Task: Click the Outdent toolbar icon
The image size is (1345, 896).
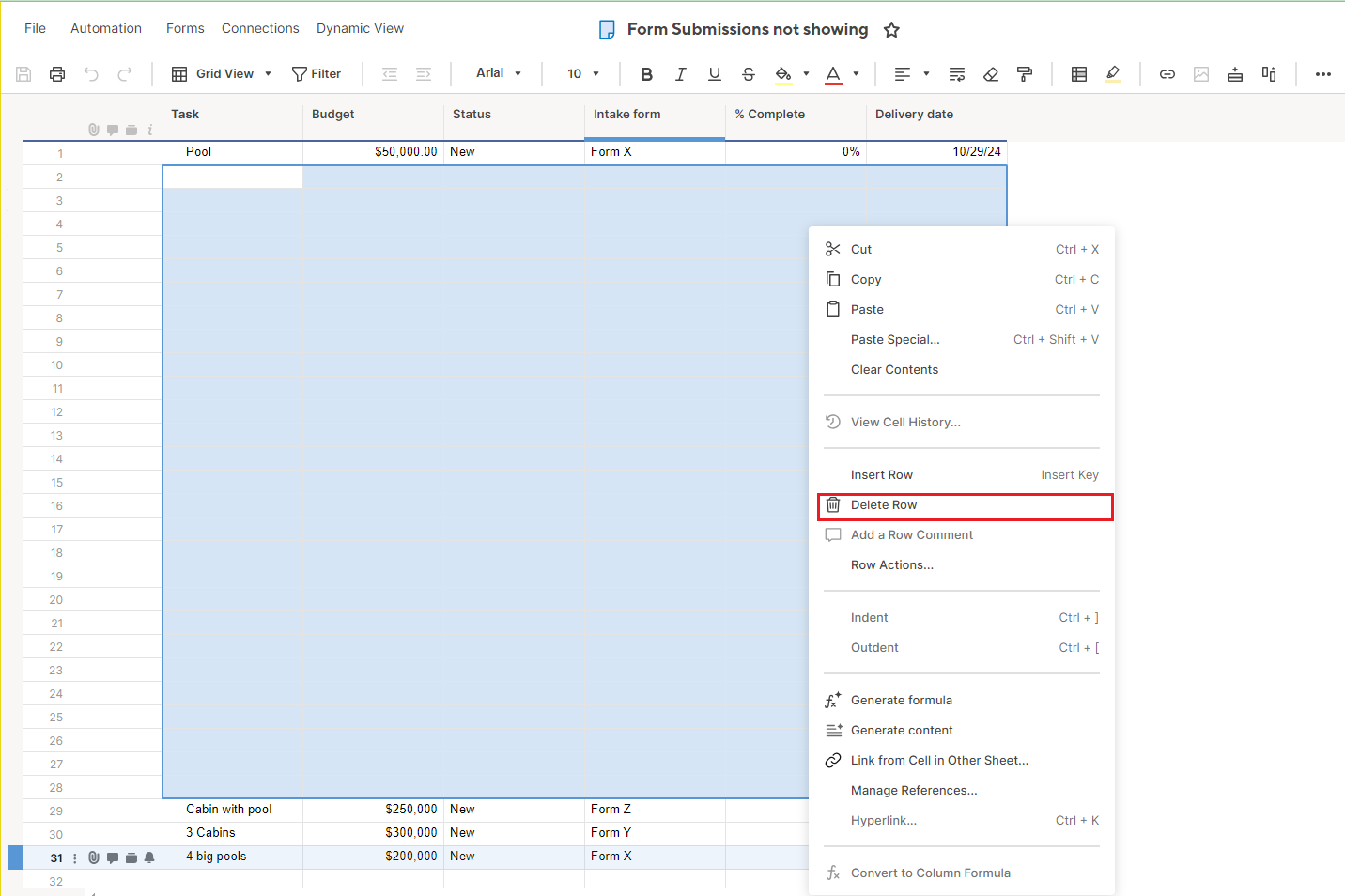Action: (x=390, y=74)
